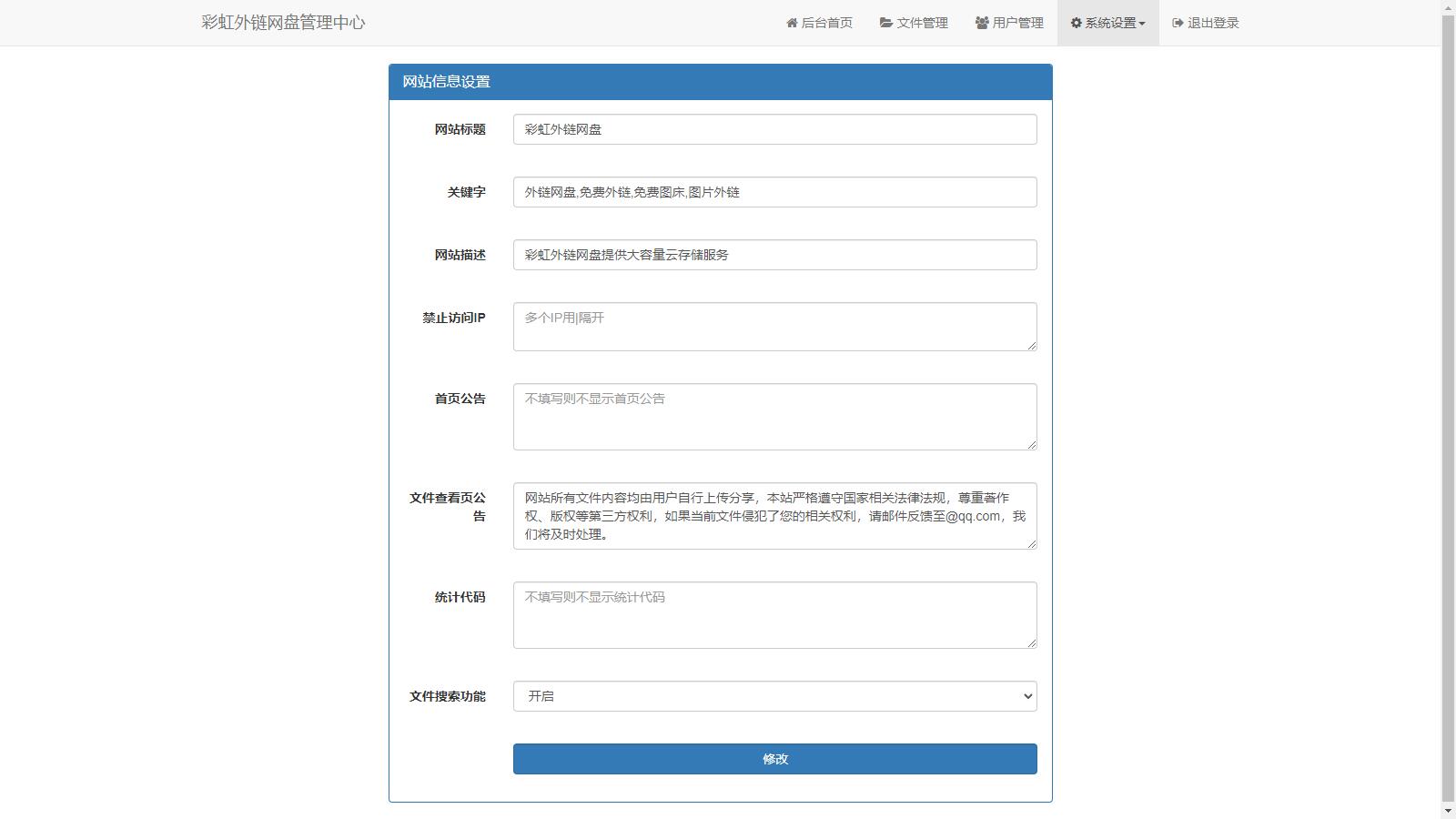Screen dimensions: 1456x819
Task: Focus the 网站描述 input box
Action: click(774, 255)
